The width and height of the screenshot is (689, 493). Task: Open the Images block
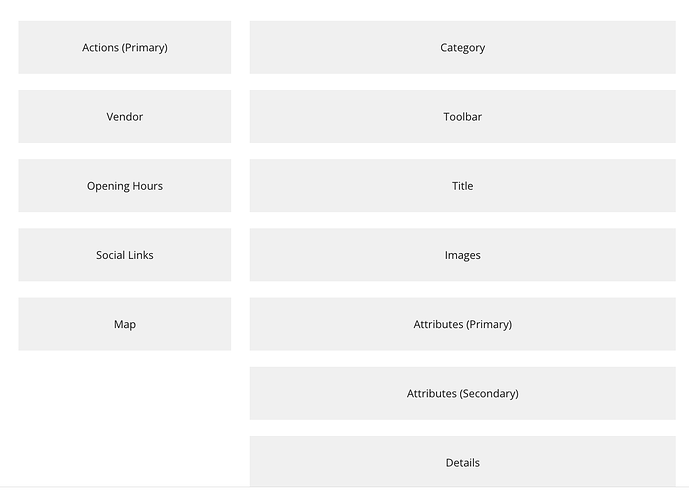pos(463,255)
